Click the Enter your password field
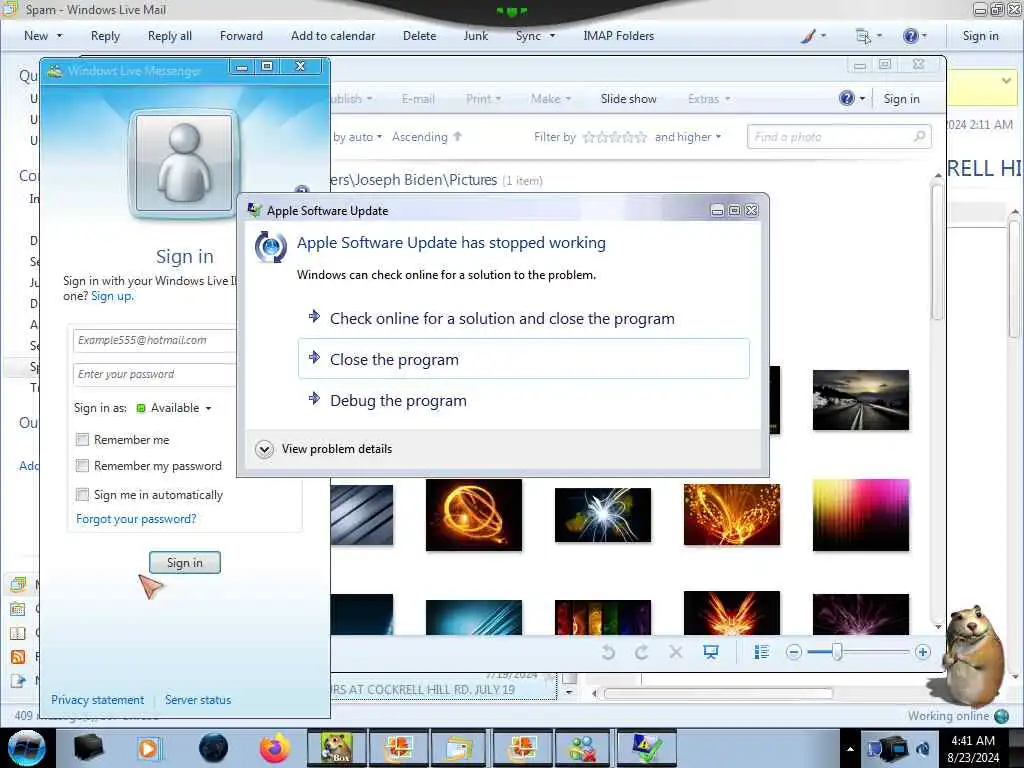1024x768 pixels. 155,374
